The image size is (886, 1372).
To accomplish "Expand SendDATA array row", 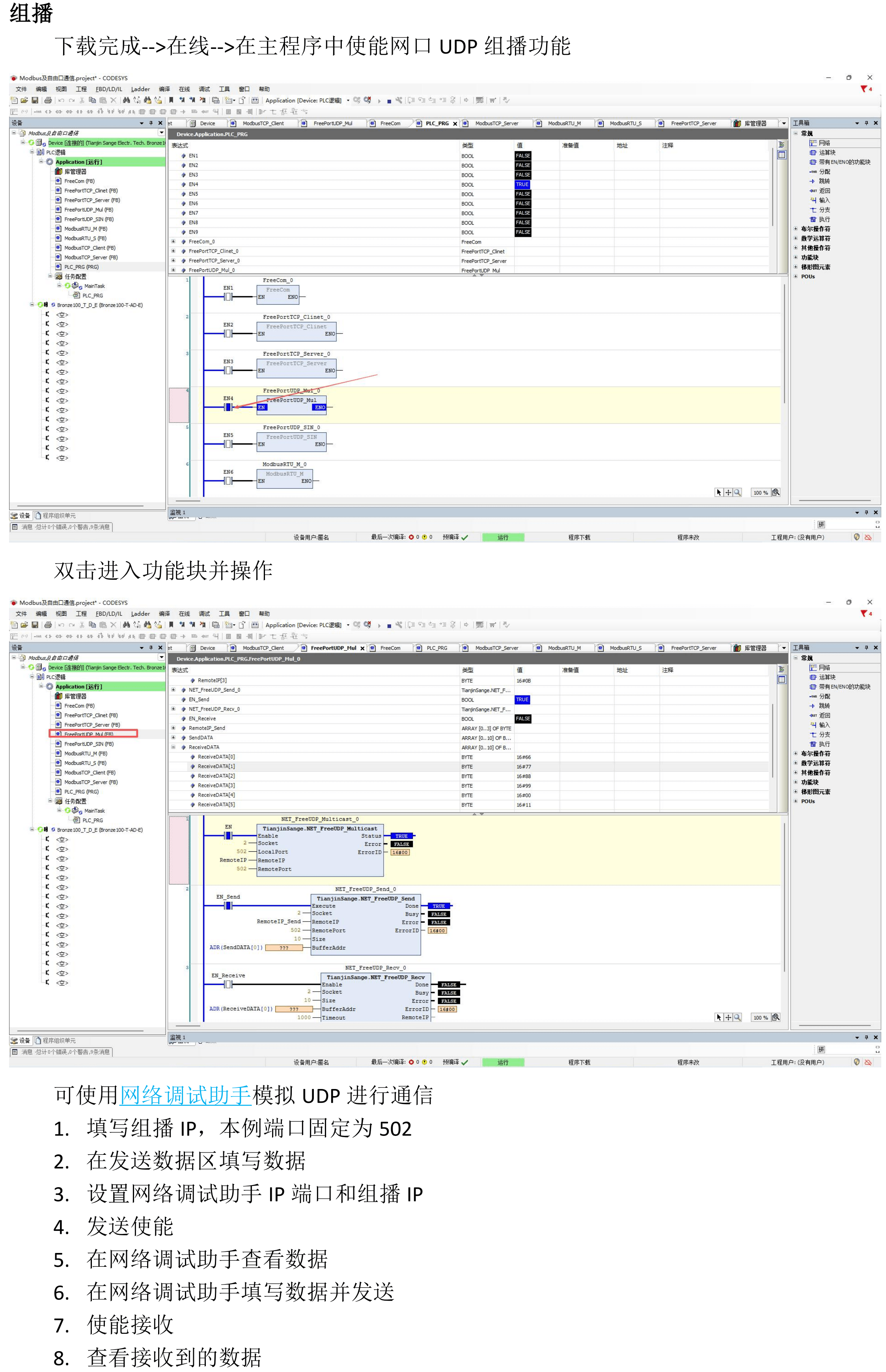I will click(173, 738).
